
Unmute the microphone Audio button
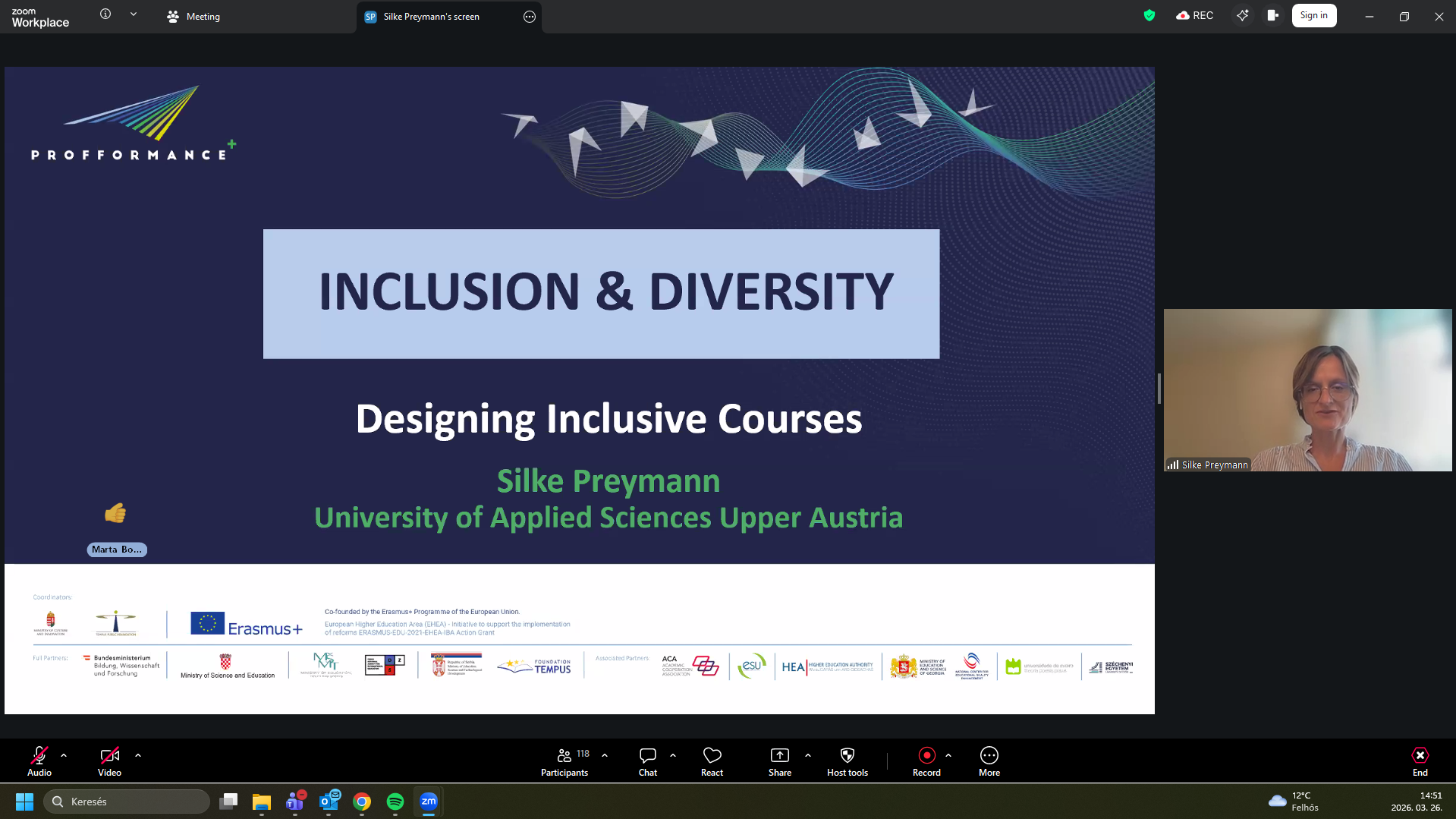pos(39,761)
